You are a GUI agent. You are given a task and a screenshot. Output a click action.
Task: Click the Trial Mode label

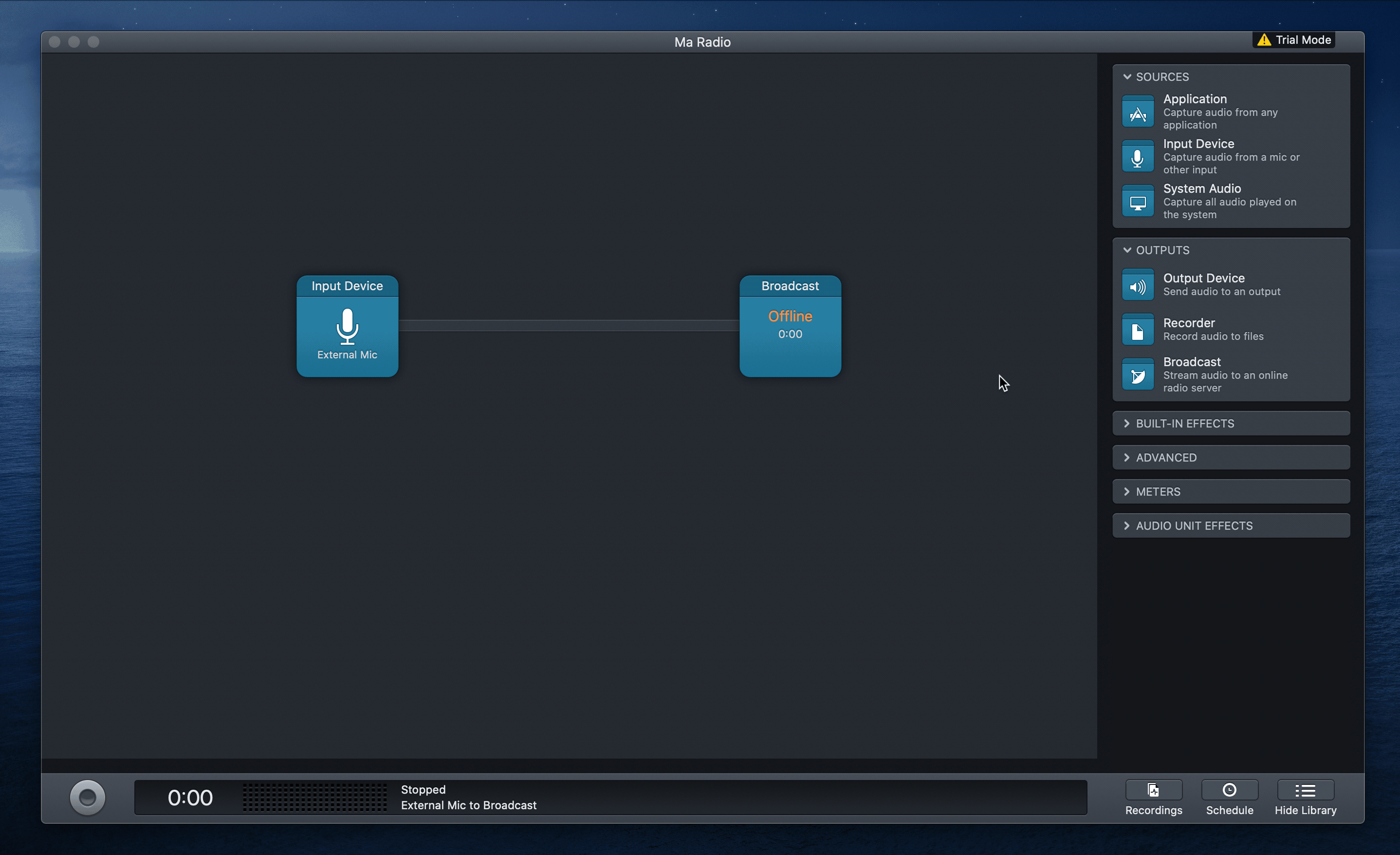click(x=1304, y=40)
